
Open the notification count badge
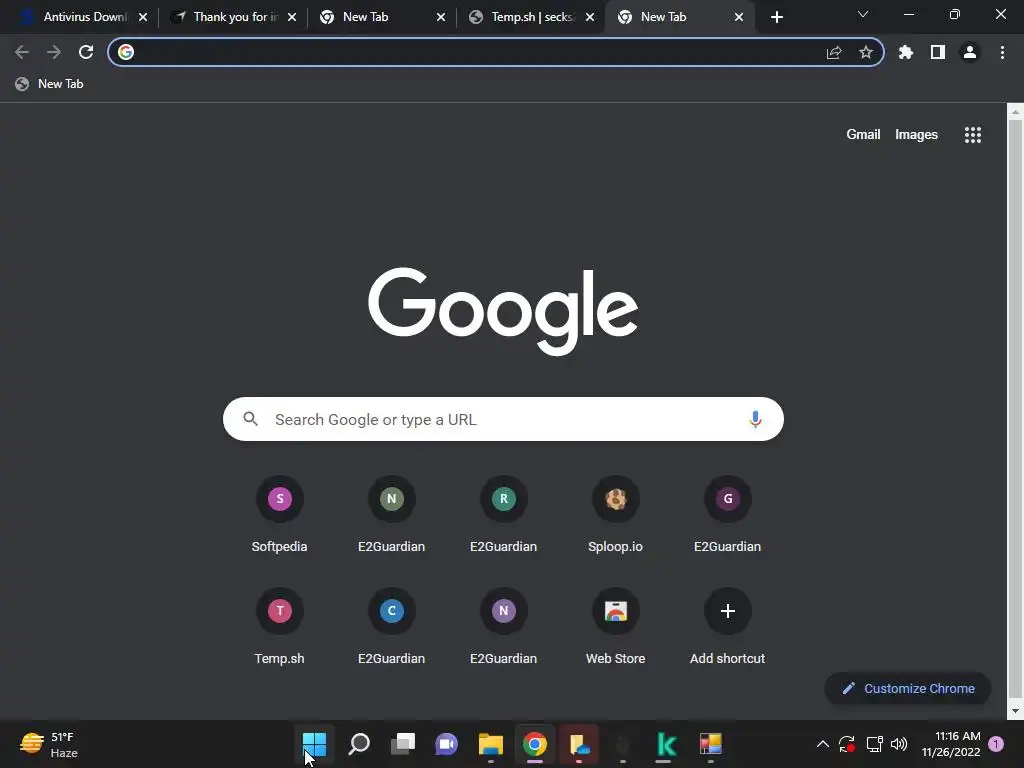coord(997,744)
